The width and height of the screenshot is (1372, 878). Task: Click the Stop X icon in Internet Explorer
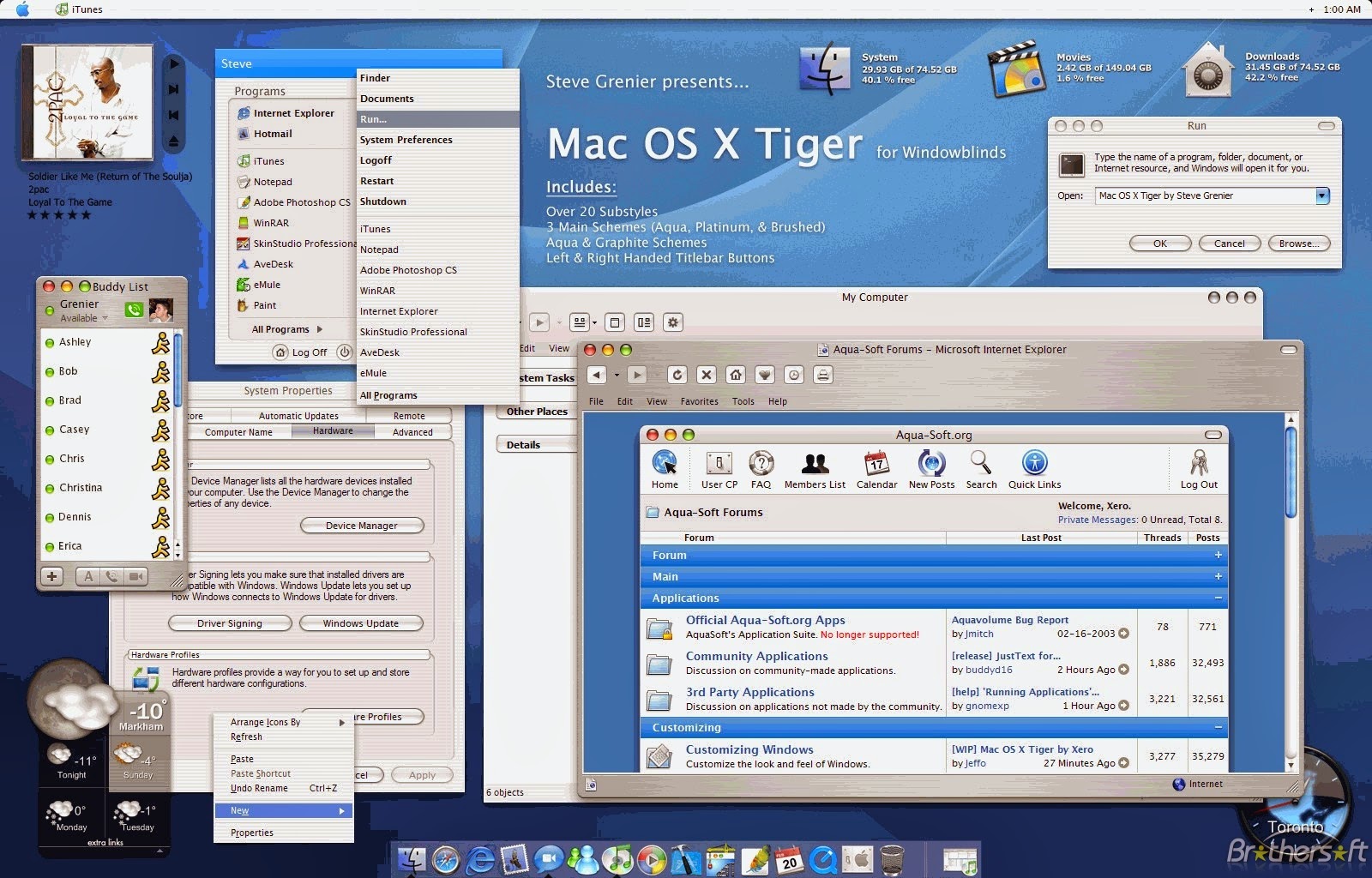[x=707, y=375]
